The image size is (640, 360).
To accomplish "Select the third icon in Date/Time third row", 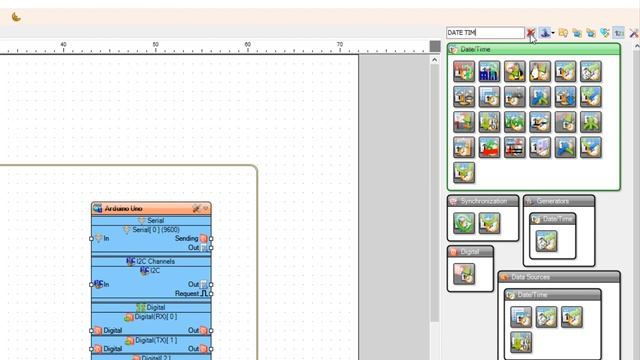I will (515, 122).
